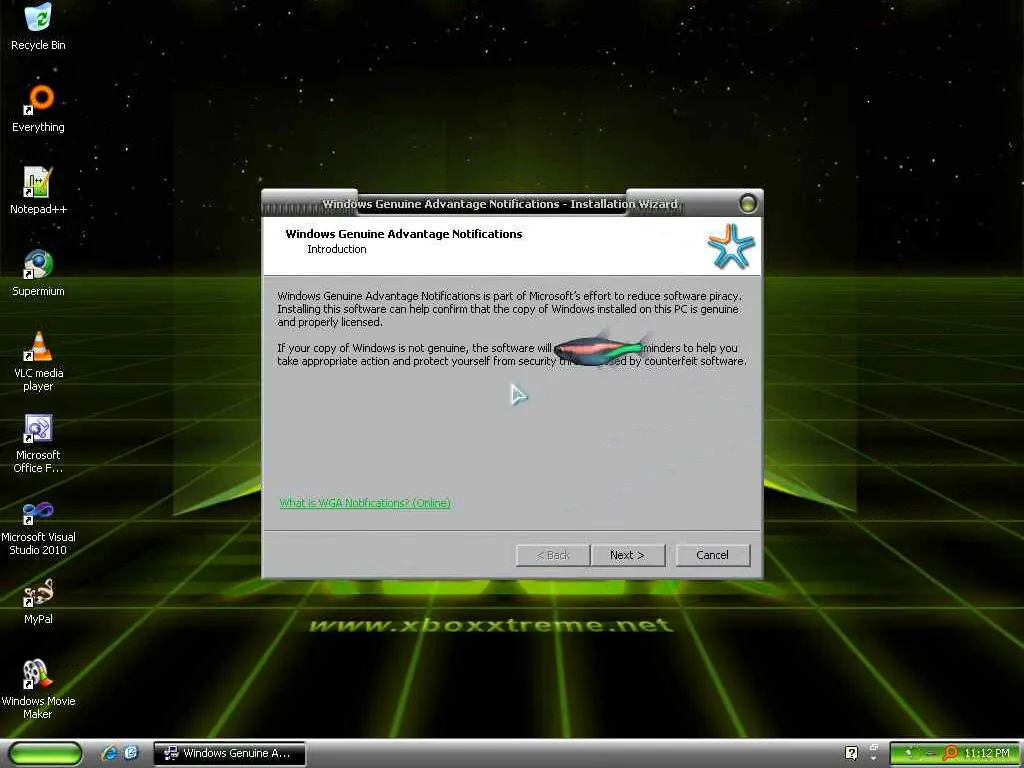
Task: Open the Recycle Bin desktop icon
Action: (39, 26)
